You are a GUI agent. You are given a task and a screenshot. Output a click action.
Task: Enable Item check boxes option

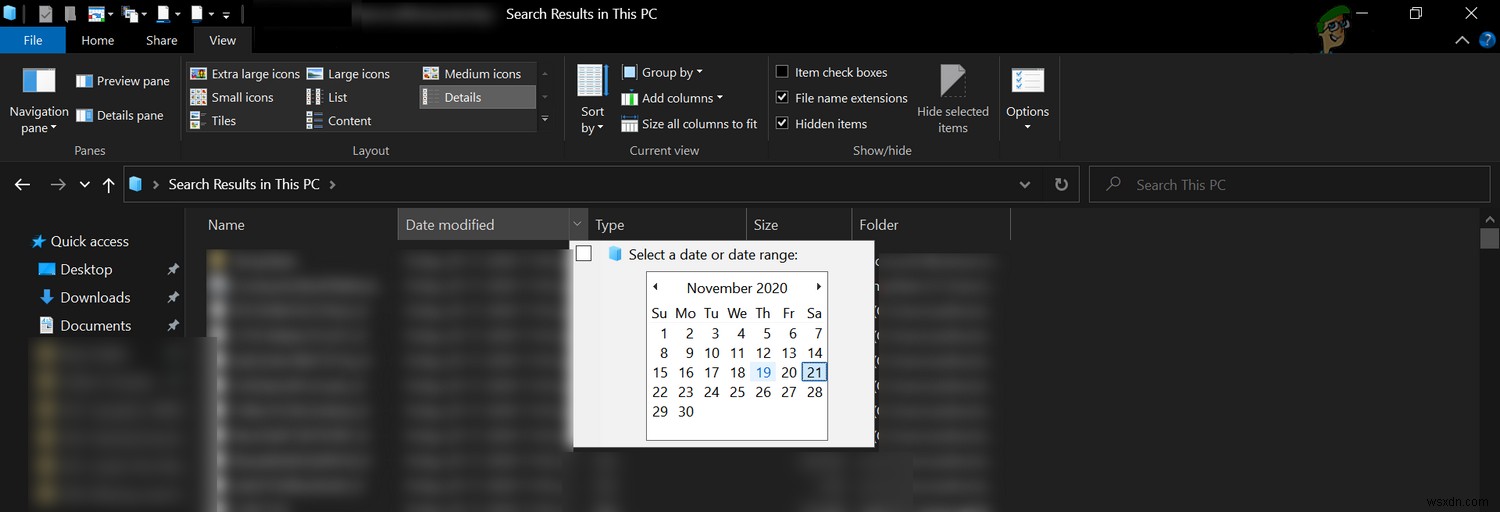tap(783, 72)
